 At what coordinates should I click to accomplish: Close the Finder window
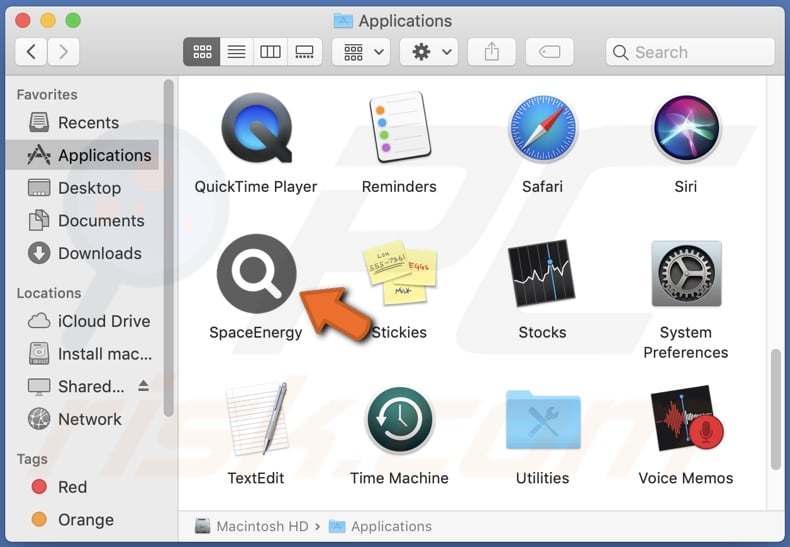(23, 20)
